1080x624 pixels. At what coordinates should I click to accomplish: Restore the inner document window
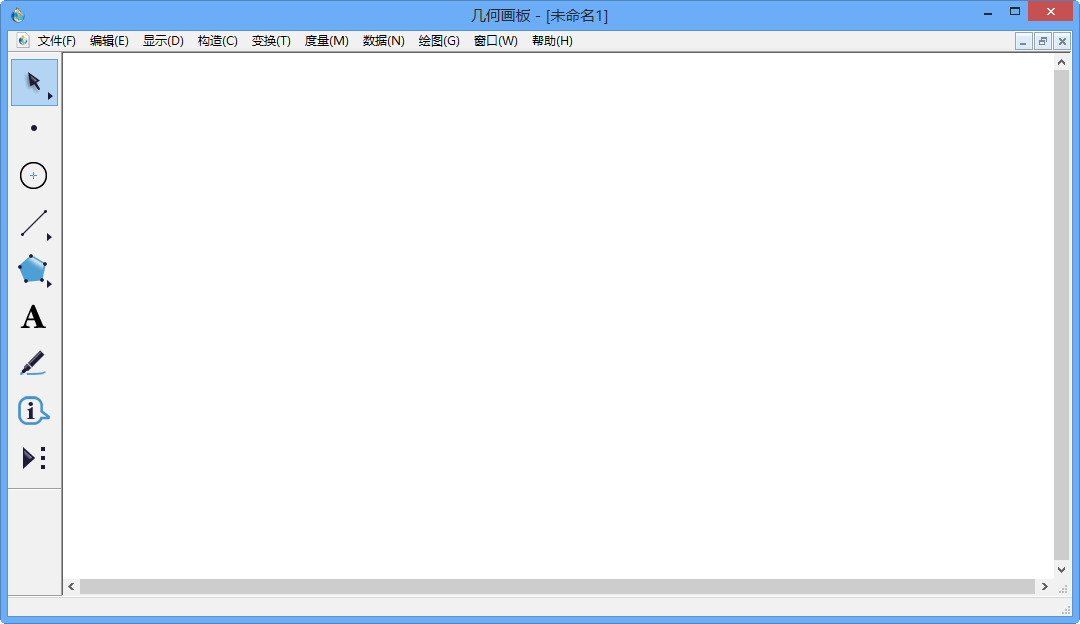click(x=1043, y=41)
